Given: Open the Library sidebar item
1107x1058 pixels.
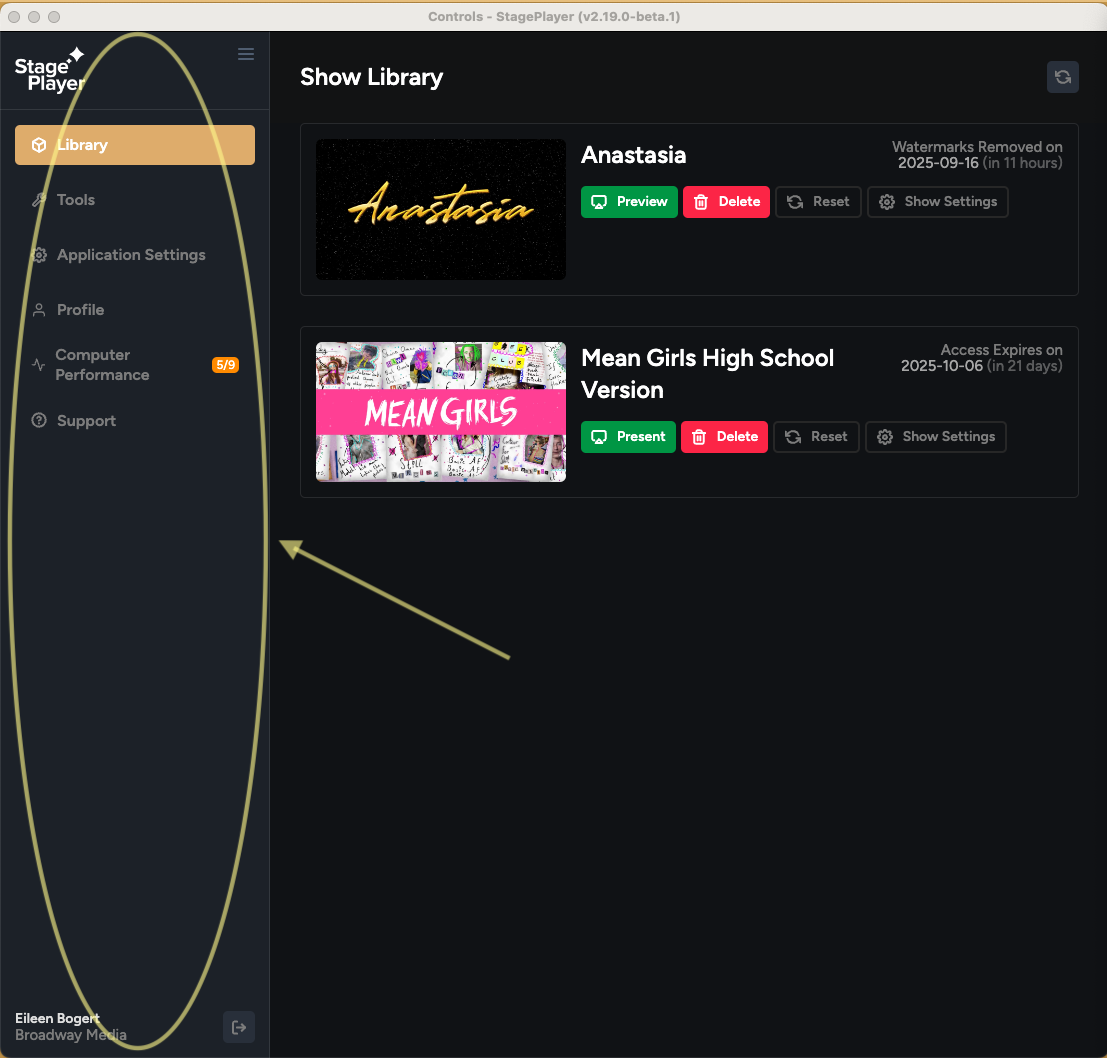Looking at the screenshot, I should click(x=135, y=145).
